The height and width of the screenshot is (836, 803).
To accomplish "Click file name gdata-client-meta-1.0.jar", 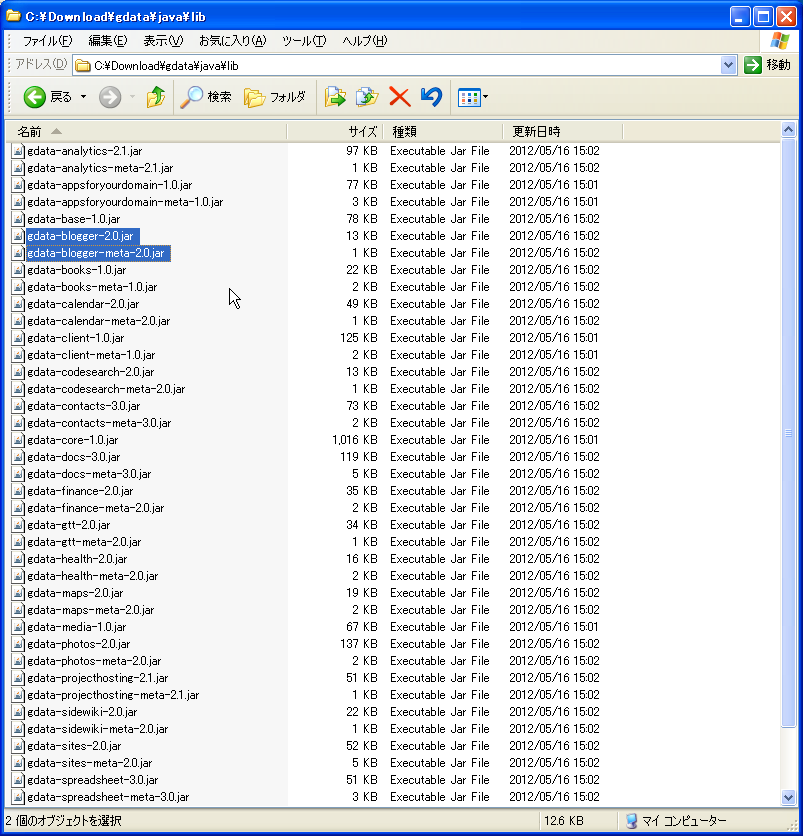I will pos(91,355).
